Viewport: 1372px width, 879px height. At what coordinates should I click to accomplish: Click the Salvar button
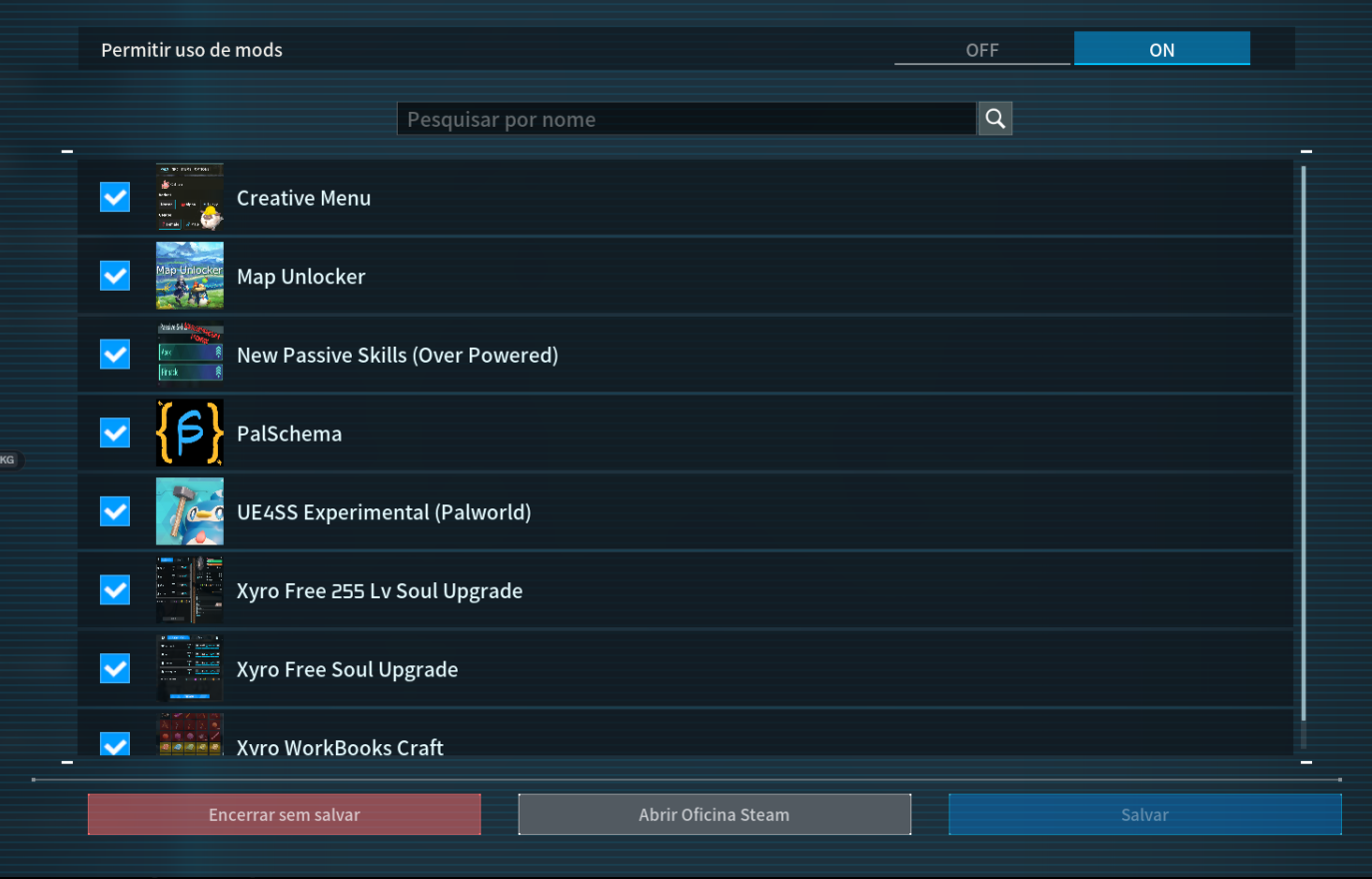pos(1144,814)
